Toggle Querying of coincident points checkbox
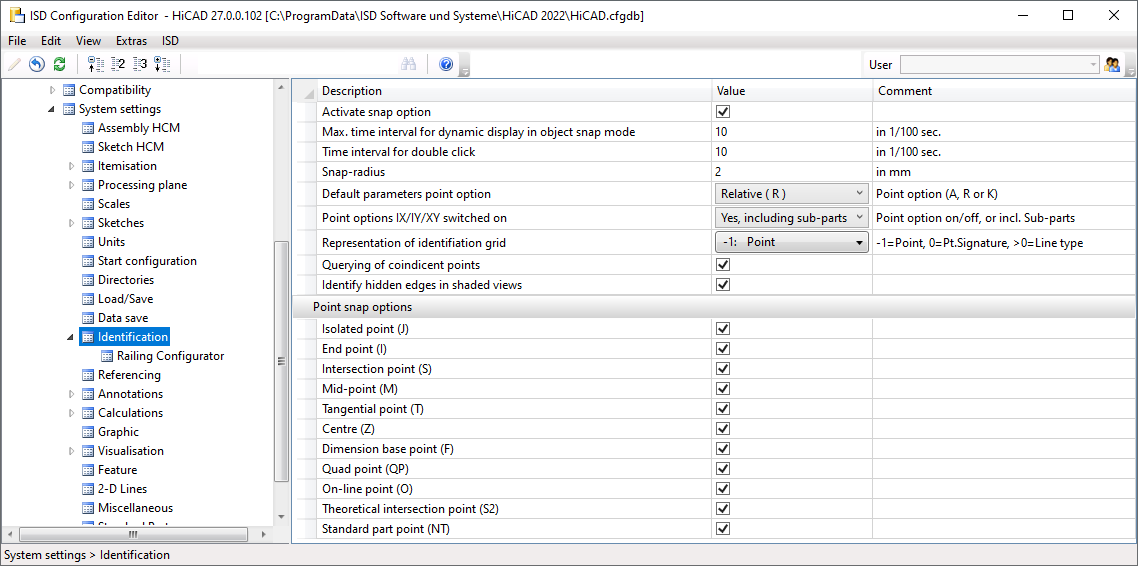 coord(723,265)
